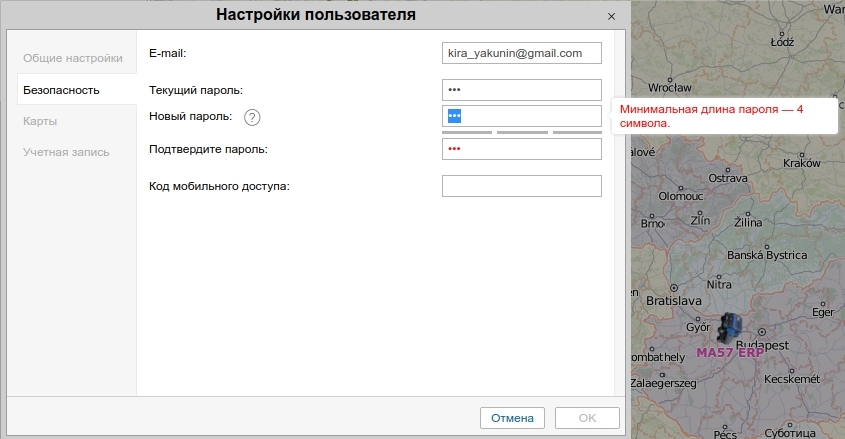Click the Zalaegerszeg label on map
This screenshot has height=439, width=845.
point(663,383)
